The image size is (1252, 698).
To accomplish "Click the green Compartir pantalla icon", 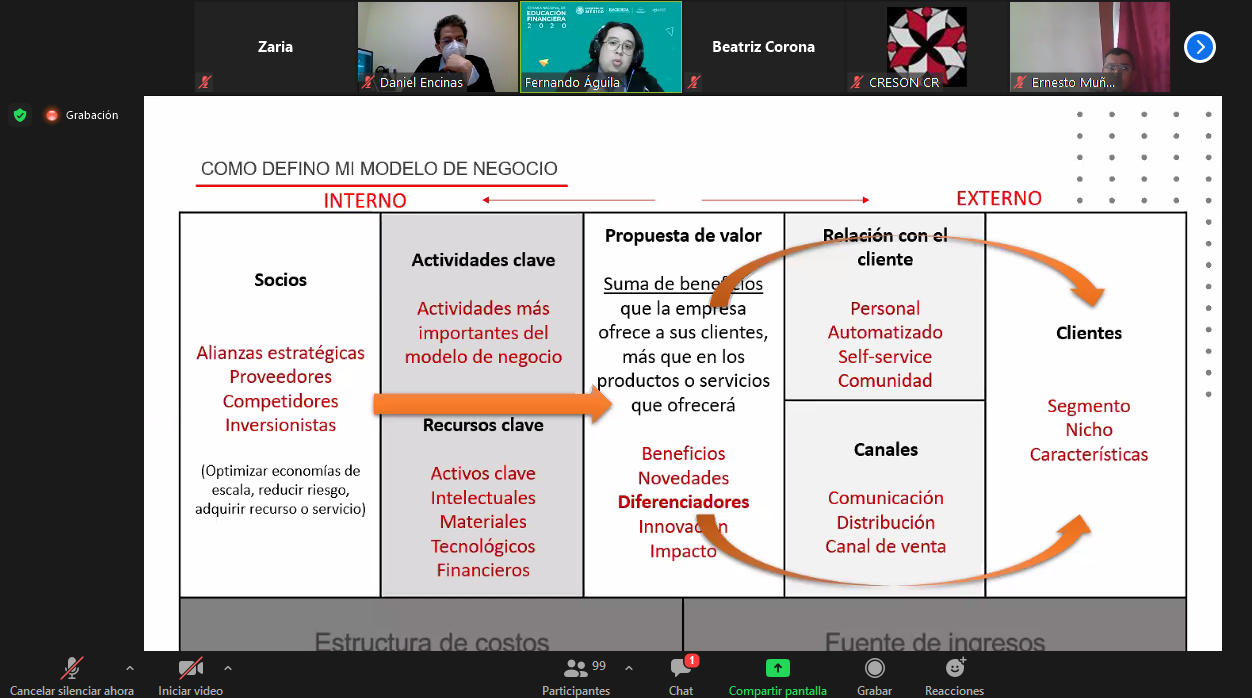I will pos(777,670).
